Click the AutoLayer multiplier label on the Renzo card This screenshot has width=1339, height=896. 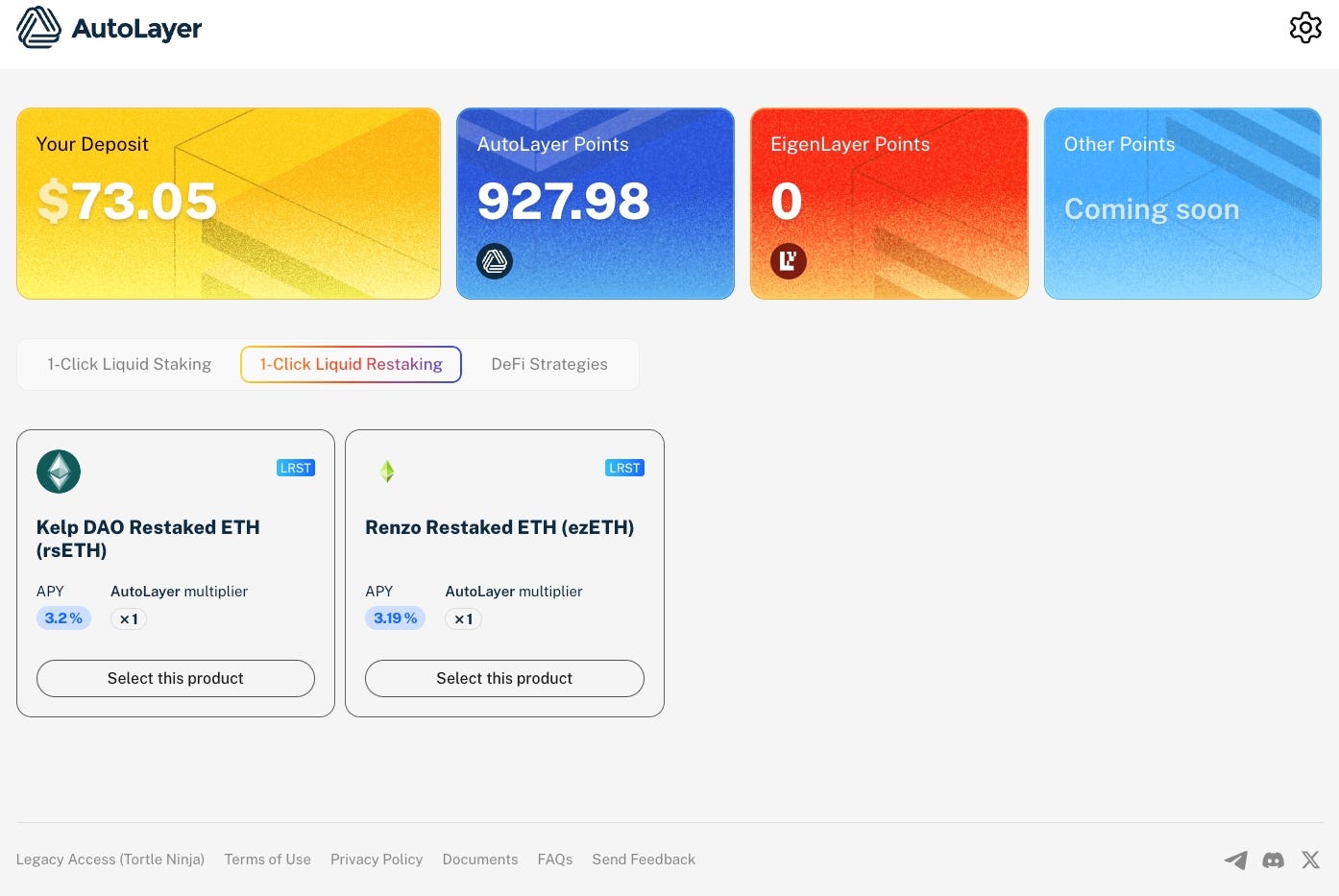point(514,592)
